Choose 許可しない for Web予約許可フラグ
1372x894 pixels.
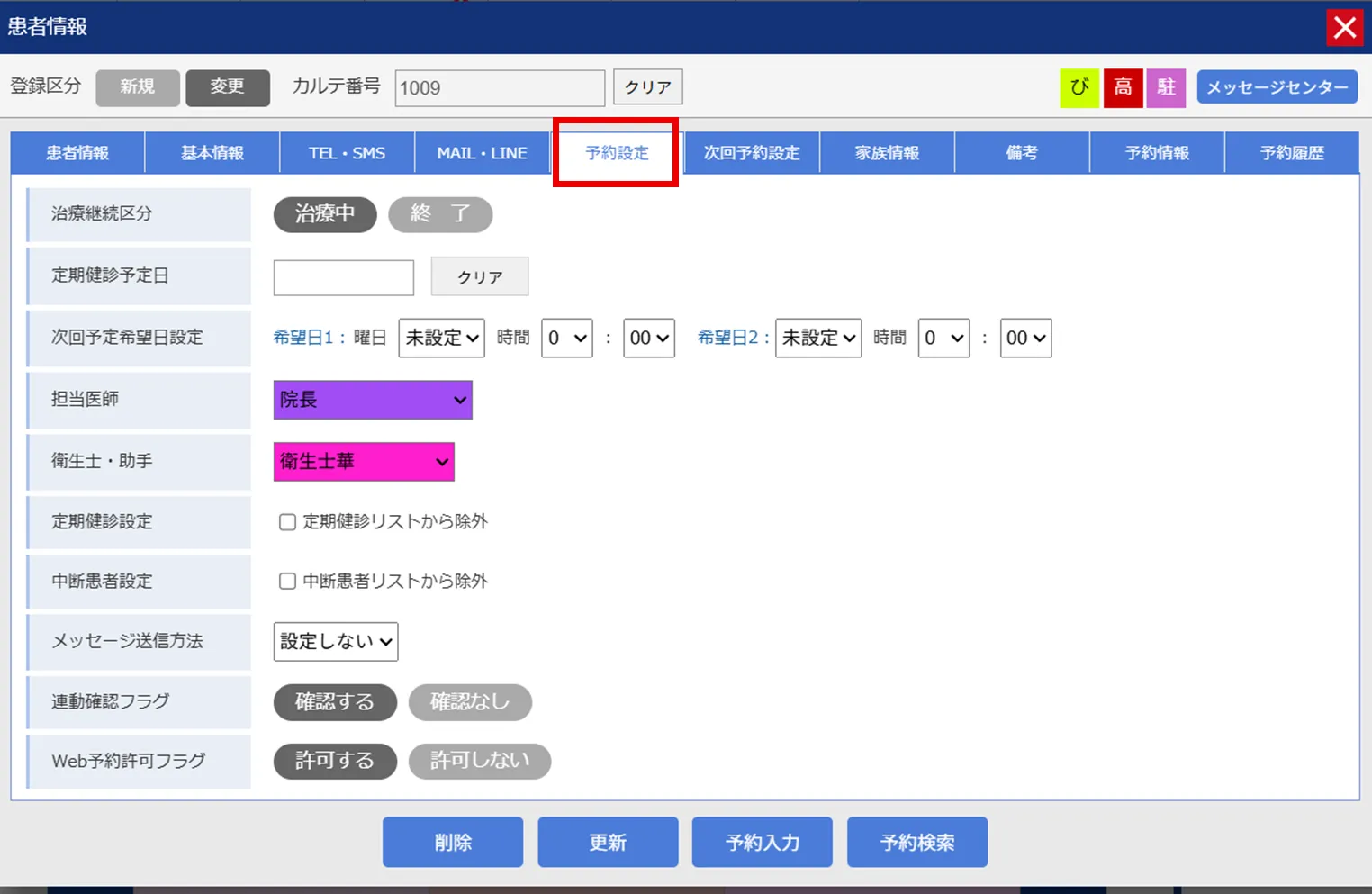(x=479, y=762)
